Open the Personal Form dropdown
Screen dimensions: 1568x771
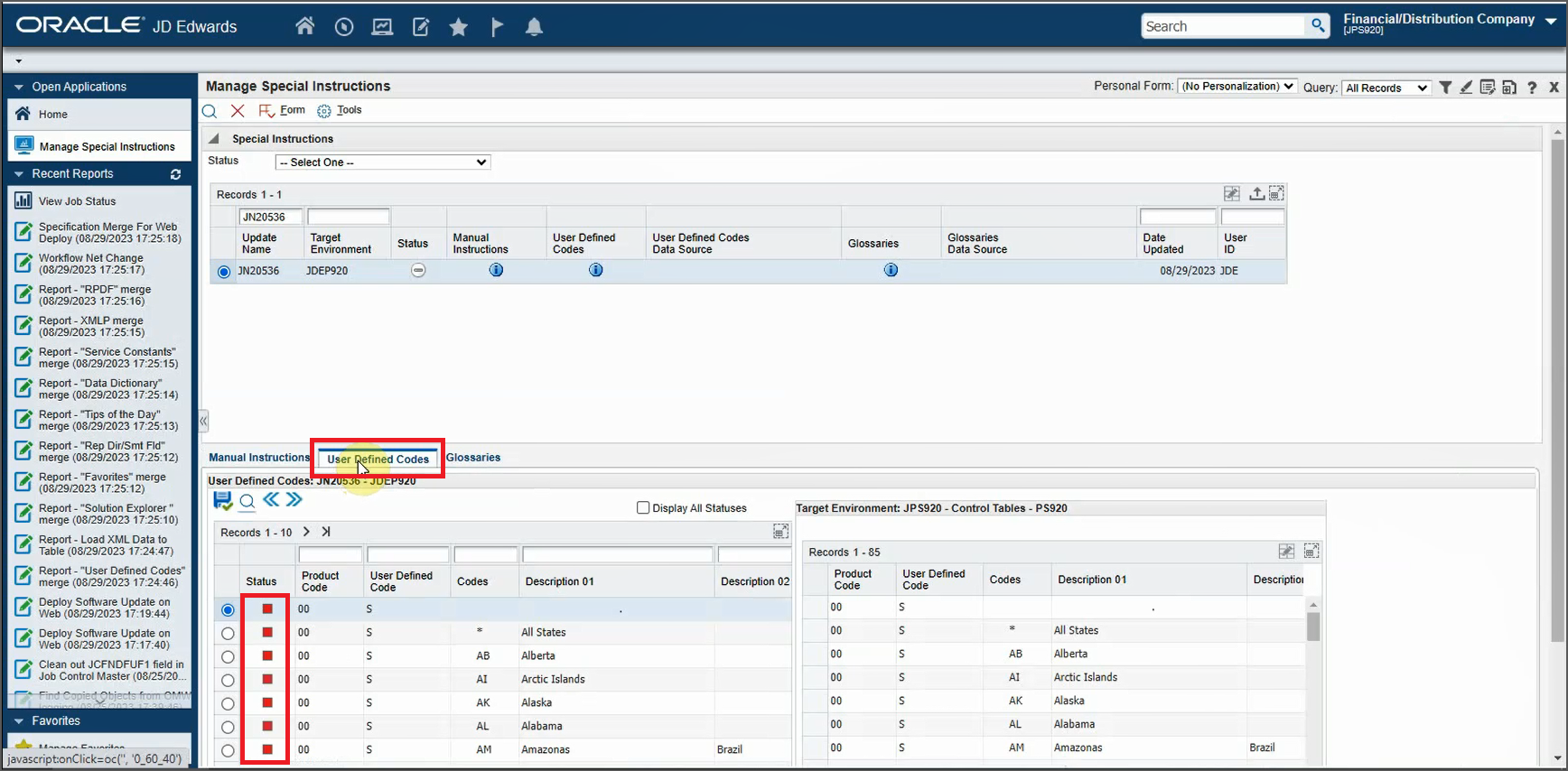(x=1237, y=87)
